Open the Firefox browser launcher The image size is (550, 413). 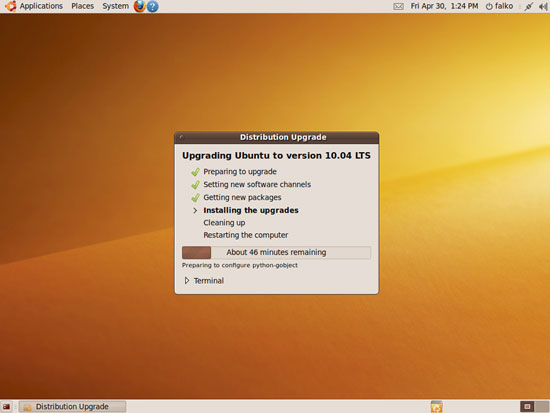point(139,6)
